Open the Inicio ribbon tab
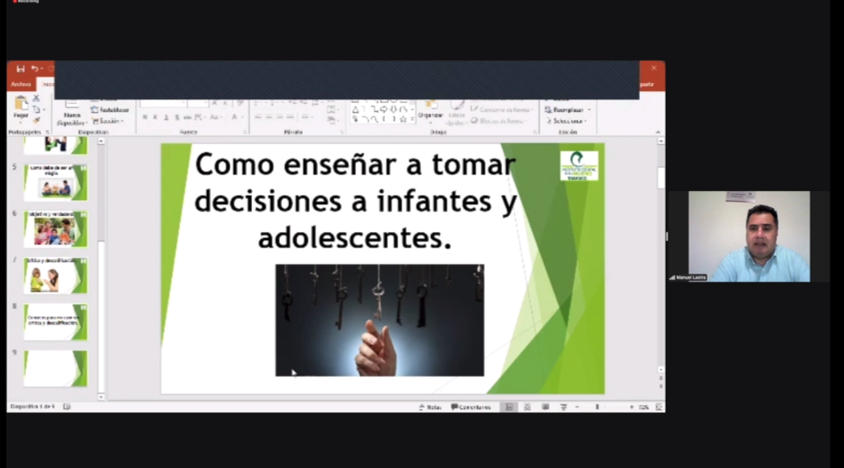This screenshot has width=844, height=468. click(x=47, y=84)
